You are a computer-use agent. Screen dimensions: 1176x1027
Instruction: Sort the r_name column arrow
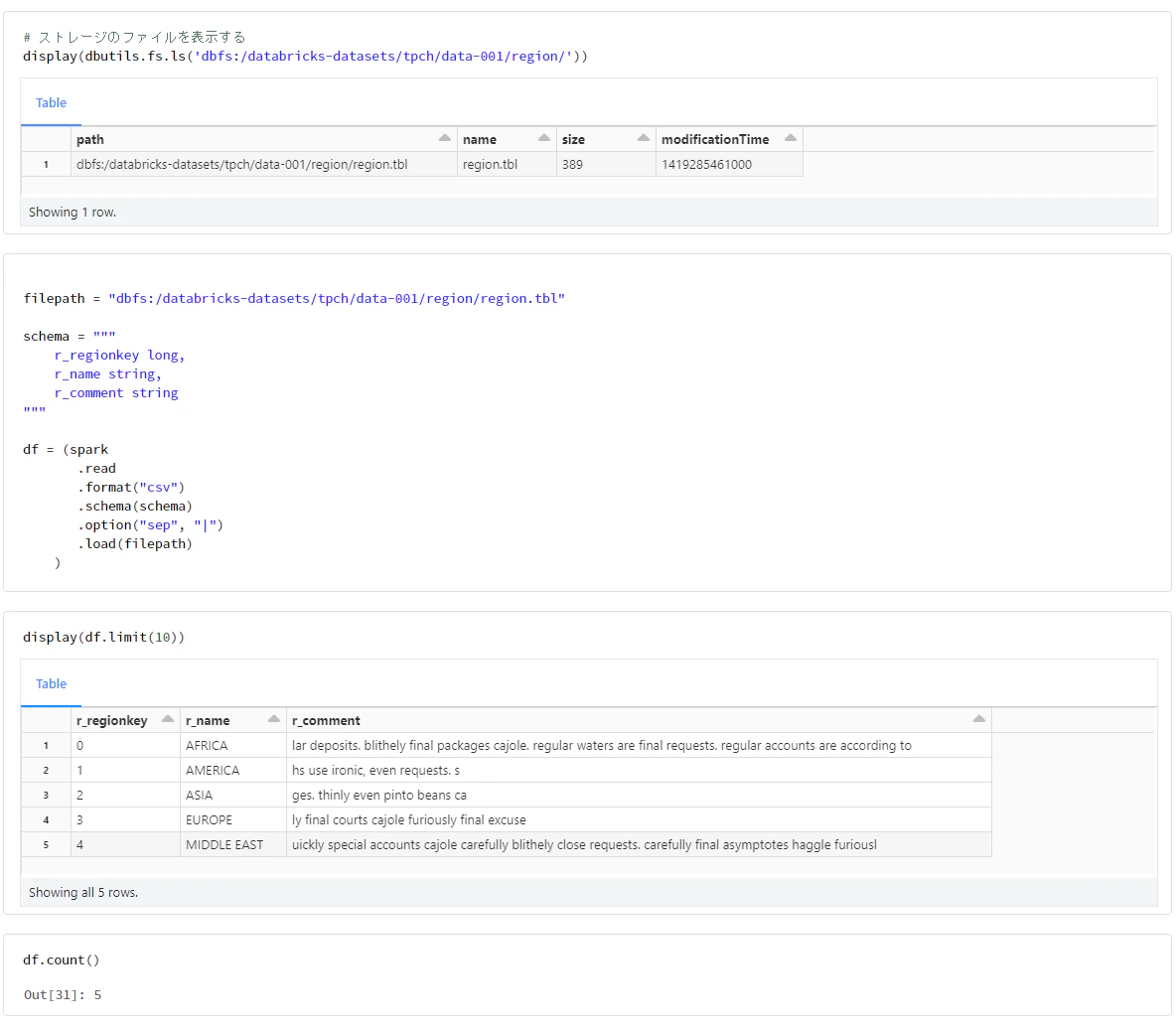(x=274, y=719)
